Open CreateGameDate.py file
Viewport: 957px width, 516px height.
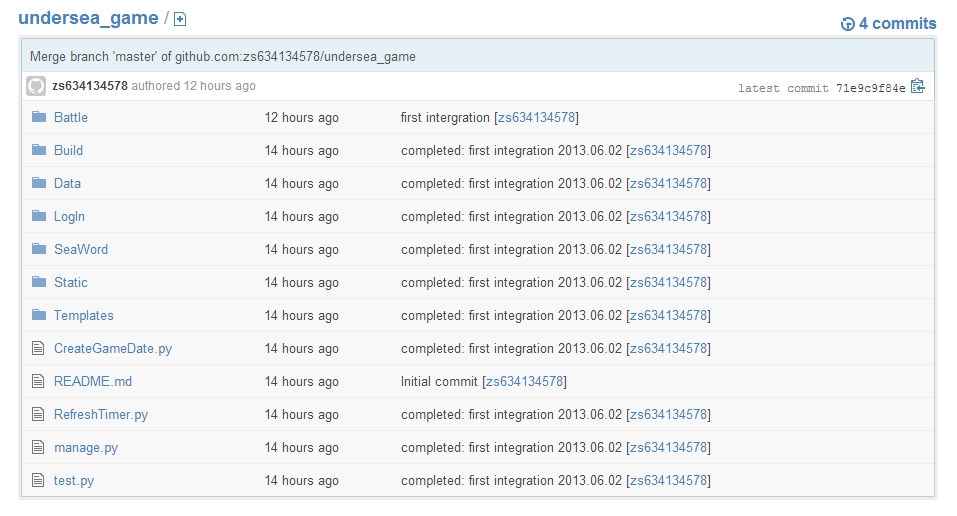(113, 348)
